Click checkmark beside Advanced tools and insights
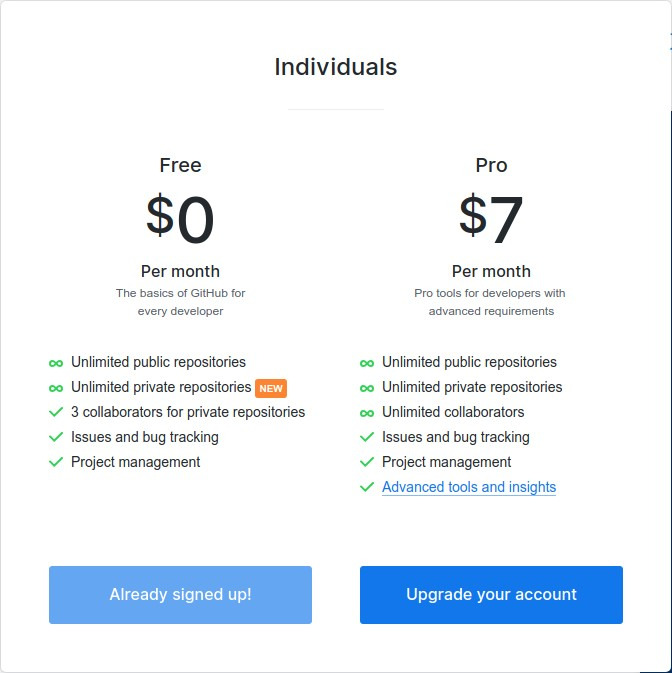This screenshot has height=673, width=672. 367,487
